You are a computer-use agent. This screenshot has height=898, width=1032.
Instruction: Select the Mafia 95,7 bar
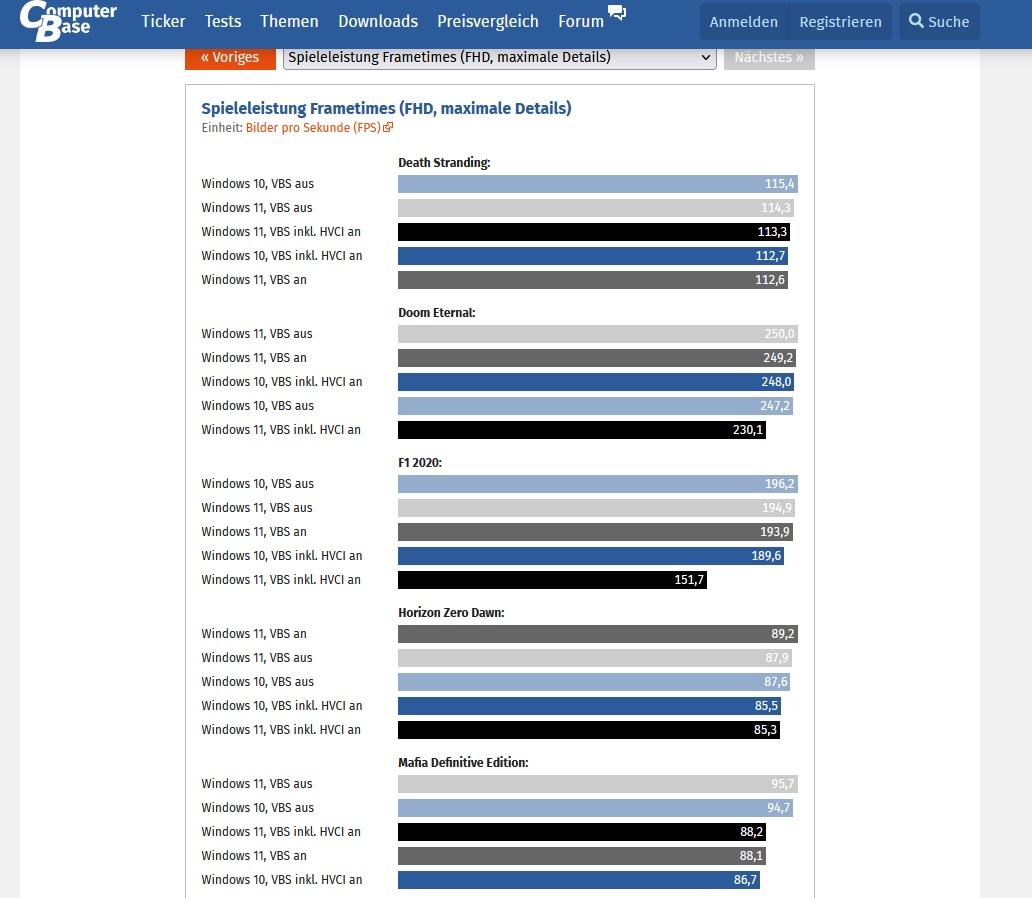coord(598,784)
